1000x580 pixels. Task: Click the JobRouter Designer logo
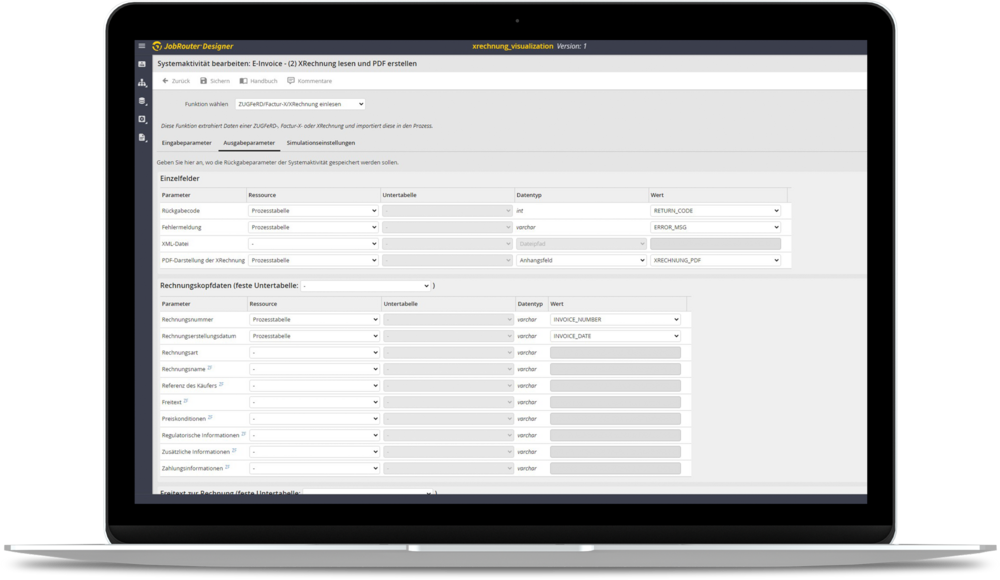click(x=193, y=46)
